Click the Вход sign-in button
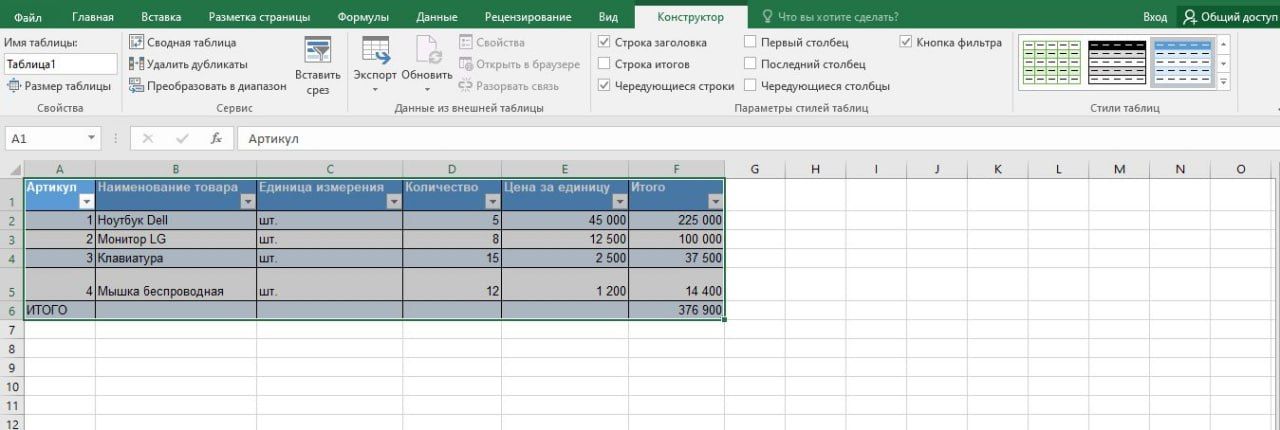This screenshot has width=1280, height=430. click(1155, 17)
